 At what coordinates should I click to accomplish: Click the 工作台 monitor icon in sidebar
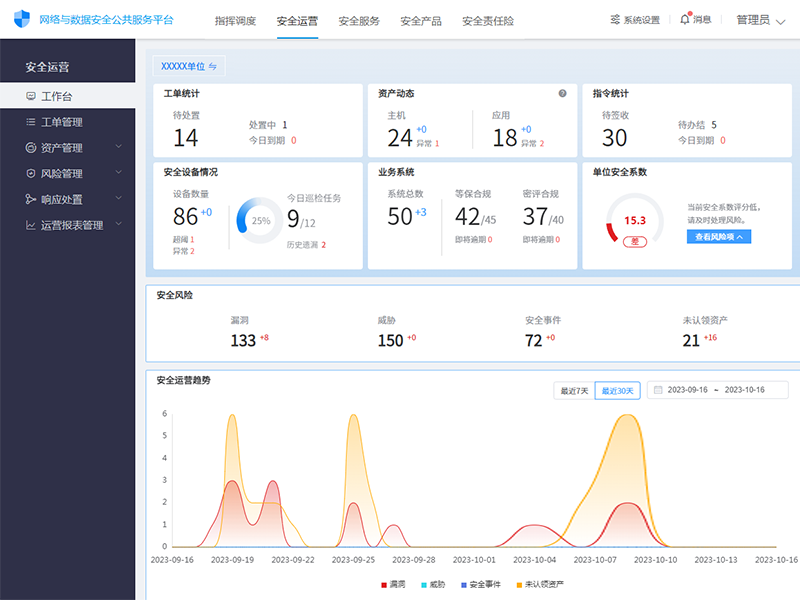[x=31, y=96]
